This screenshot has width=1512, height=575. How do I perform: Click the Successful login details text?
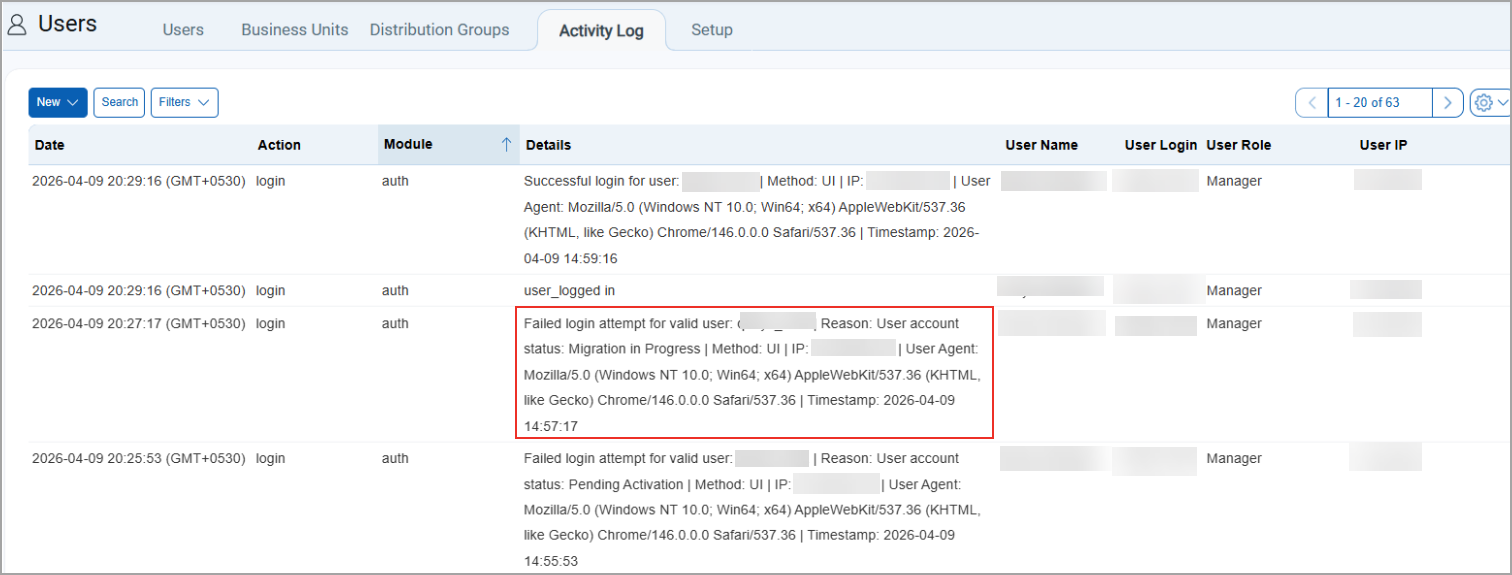pos(757,220)
